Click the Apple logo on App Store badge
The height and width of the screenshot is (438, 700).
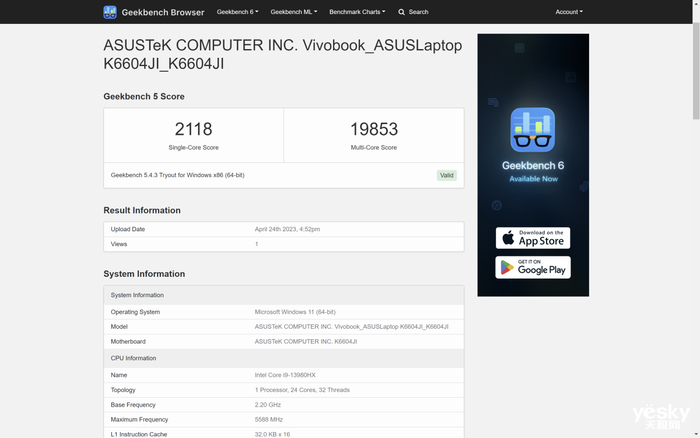coord(508,238)
